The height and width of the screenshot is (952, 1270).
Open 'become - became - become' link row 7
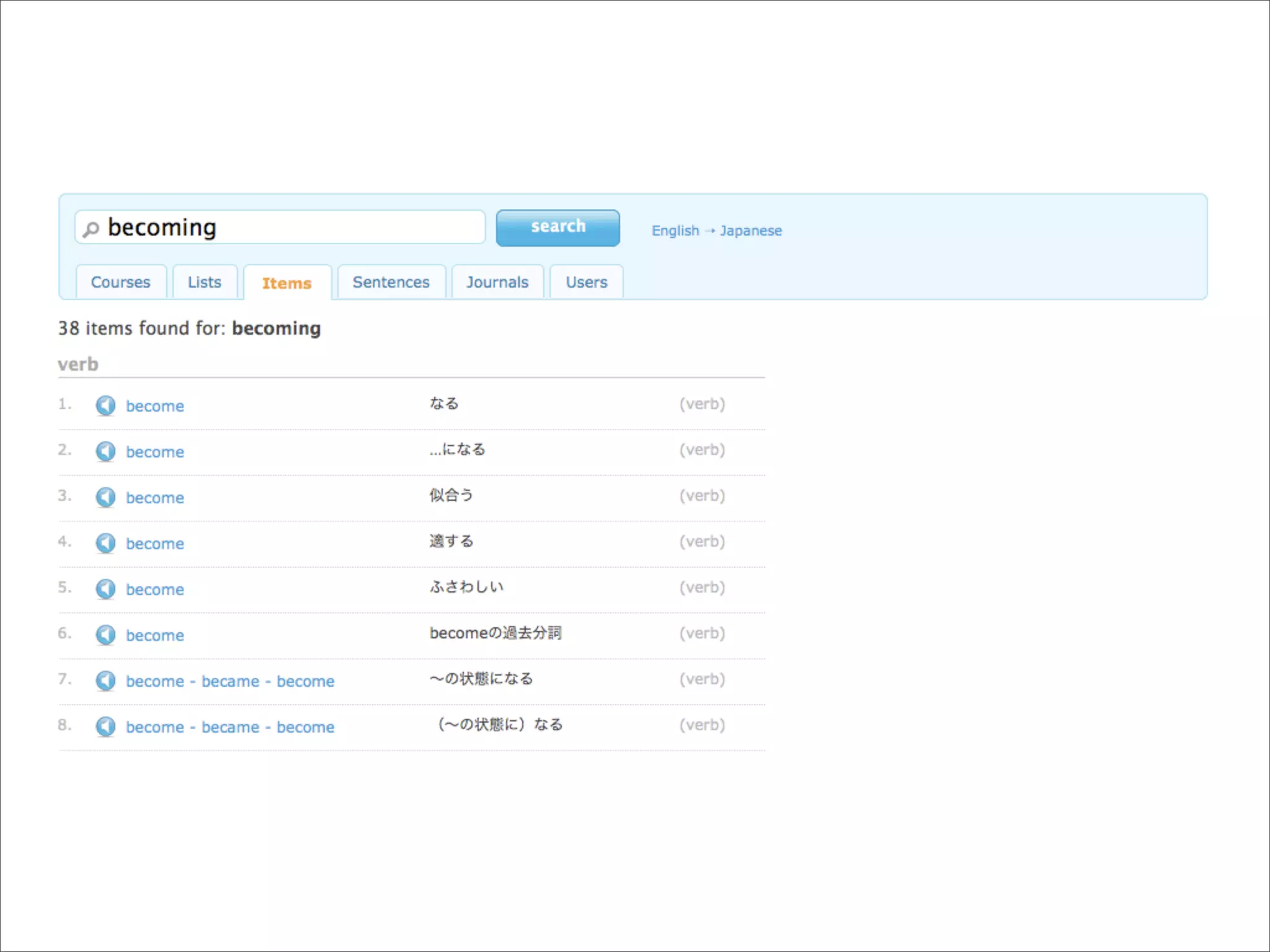point(230,682)
